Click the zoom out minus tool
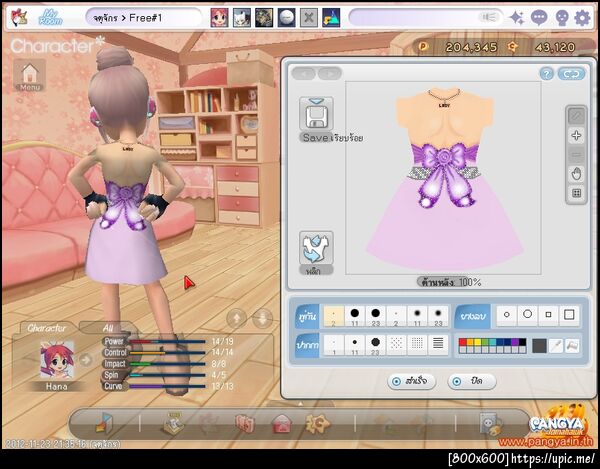This screenshot has width=600, height=469. click(x=576, y=155)
